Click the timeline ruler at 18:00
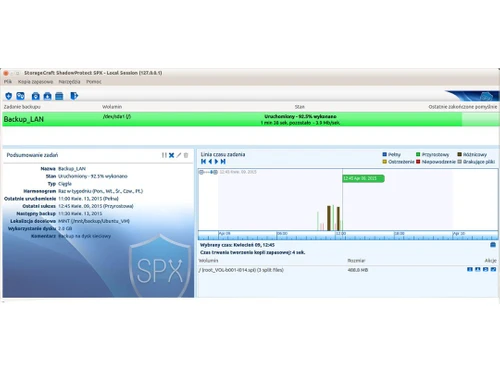The height and width of the screenshot is (375, 500). pyautogui.click(x=399, y=234)
